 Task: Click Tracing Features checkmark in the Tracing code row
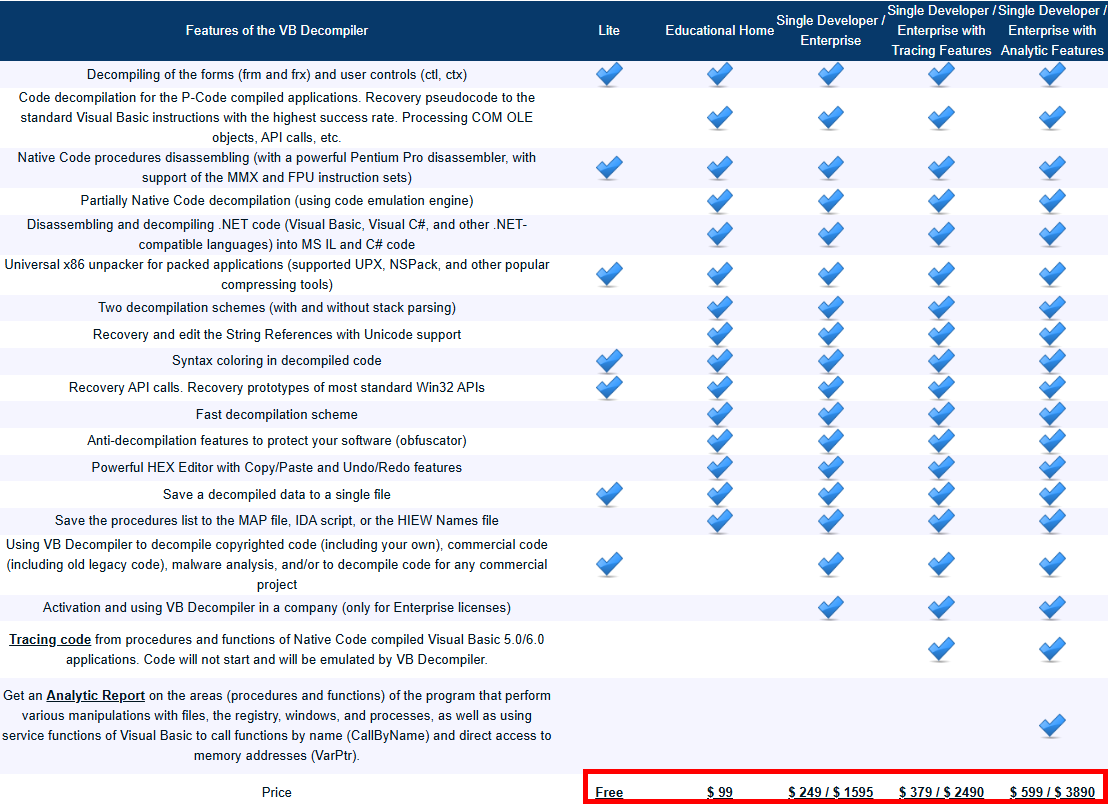coord(941,649)
